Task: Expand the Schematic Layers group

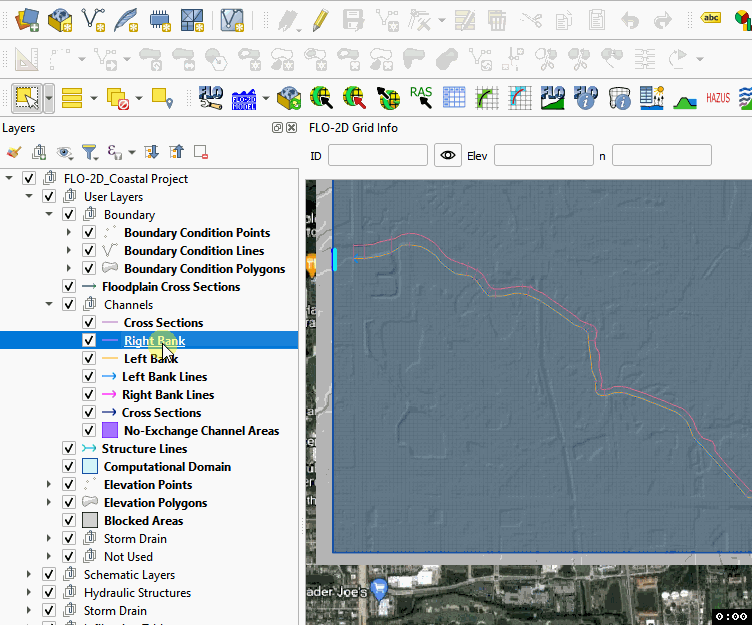Action: pyautogui.click(x=29, y=575)
